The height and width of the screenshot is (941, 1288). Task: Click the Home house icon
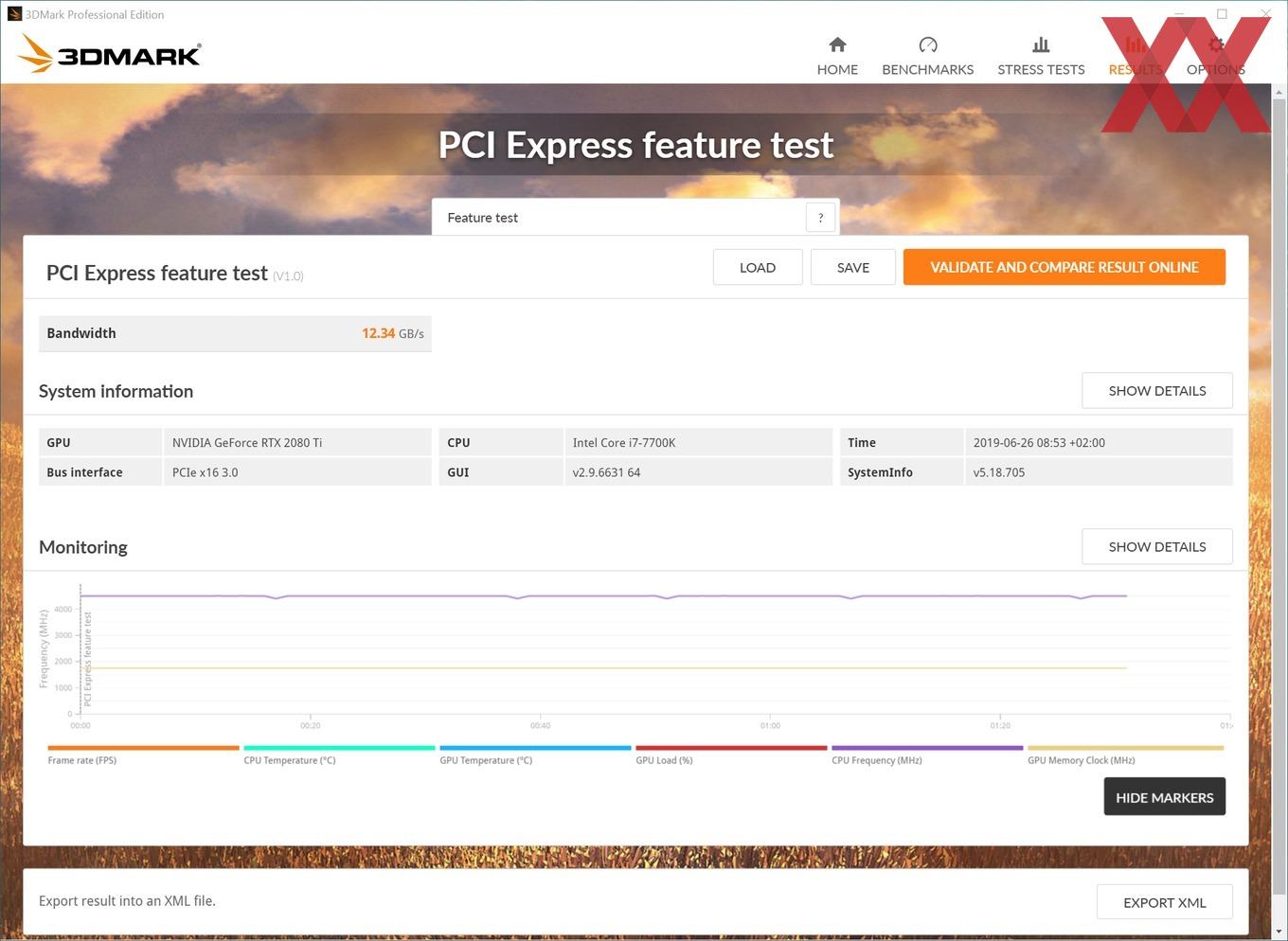coord(837,44)
